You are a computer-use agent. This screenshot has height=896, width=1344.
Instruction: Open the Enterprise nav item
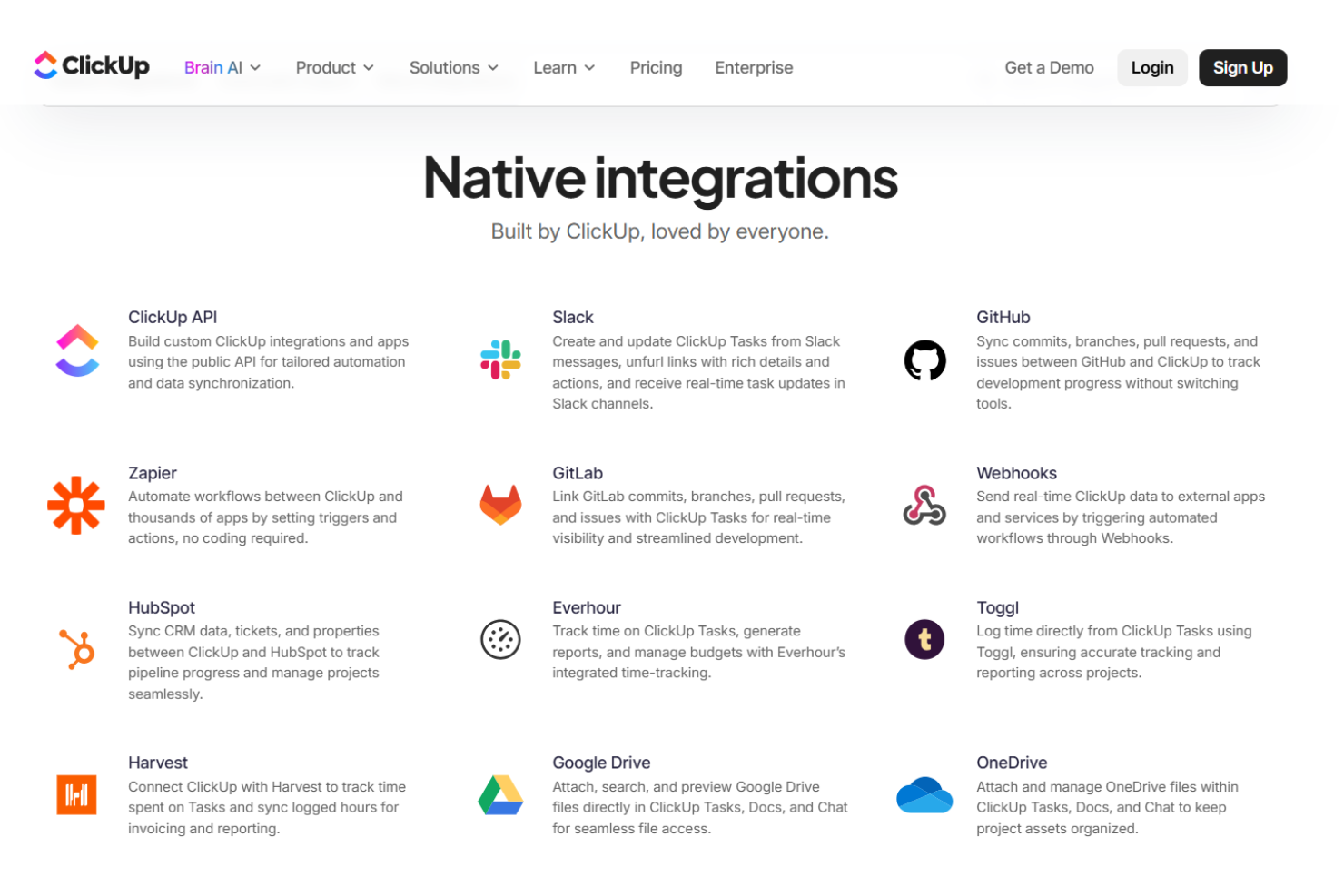coord(754,68)
